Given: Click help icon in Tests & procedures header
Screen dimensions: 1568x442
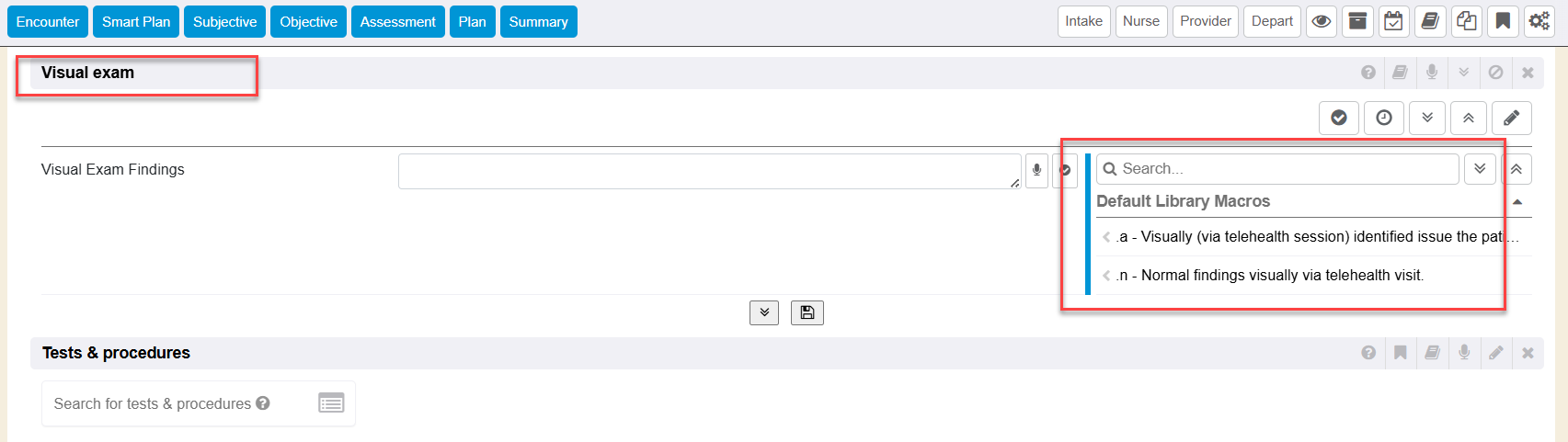Looking at the screenshot, I should coord(1368,353).
